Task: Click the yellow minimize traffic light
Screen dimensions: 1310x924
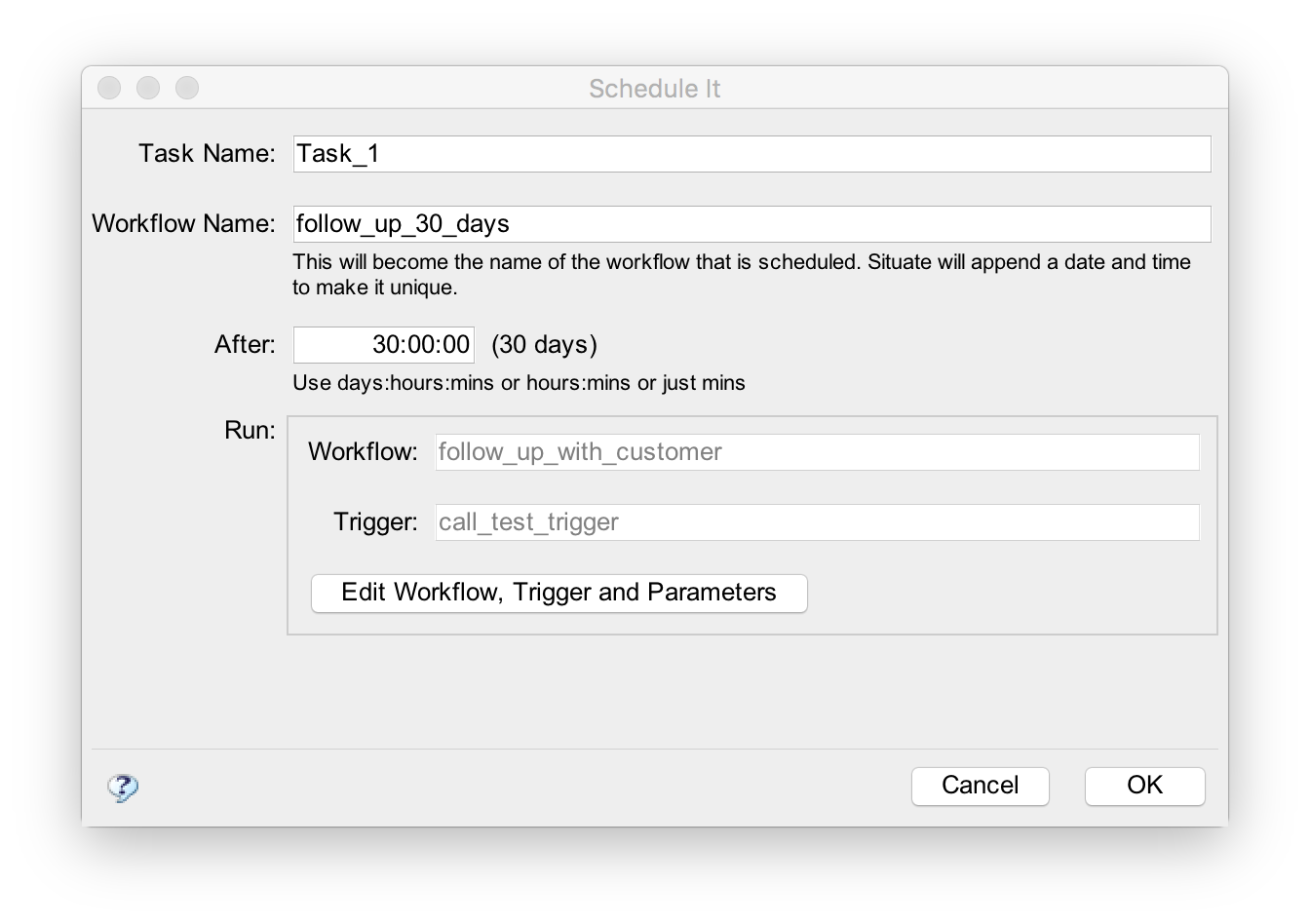Action: [148, 87]
